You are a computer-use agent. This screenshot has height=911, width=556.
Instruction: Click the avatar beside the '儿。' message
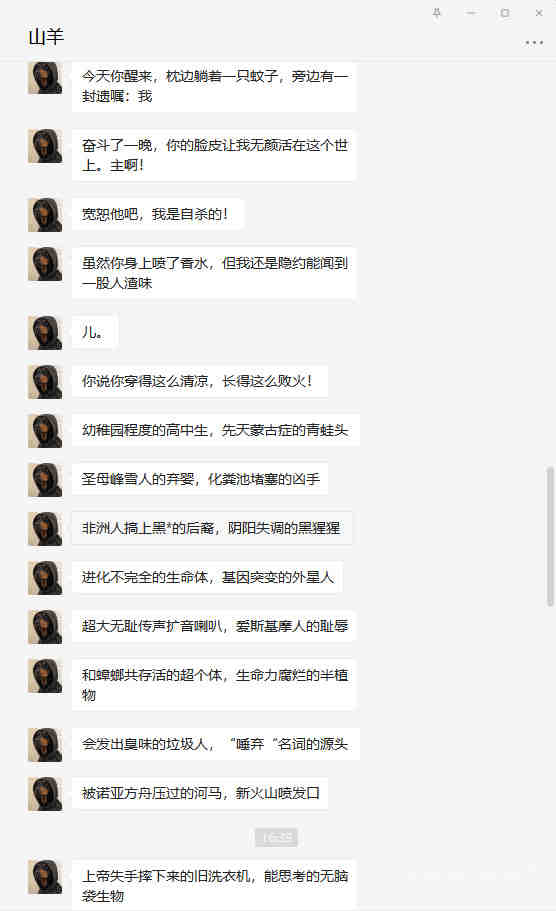click(45, 332)
